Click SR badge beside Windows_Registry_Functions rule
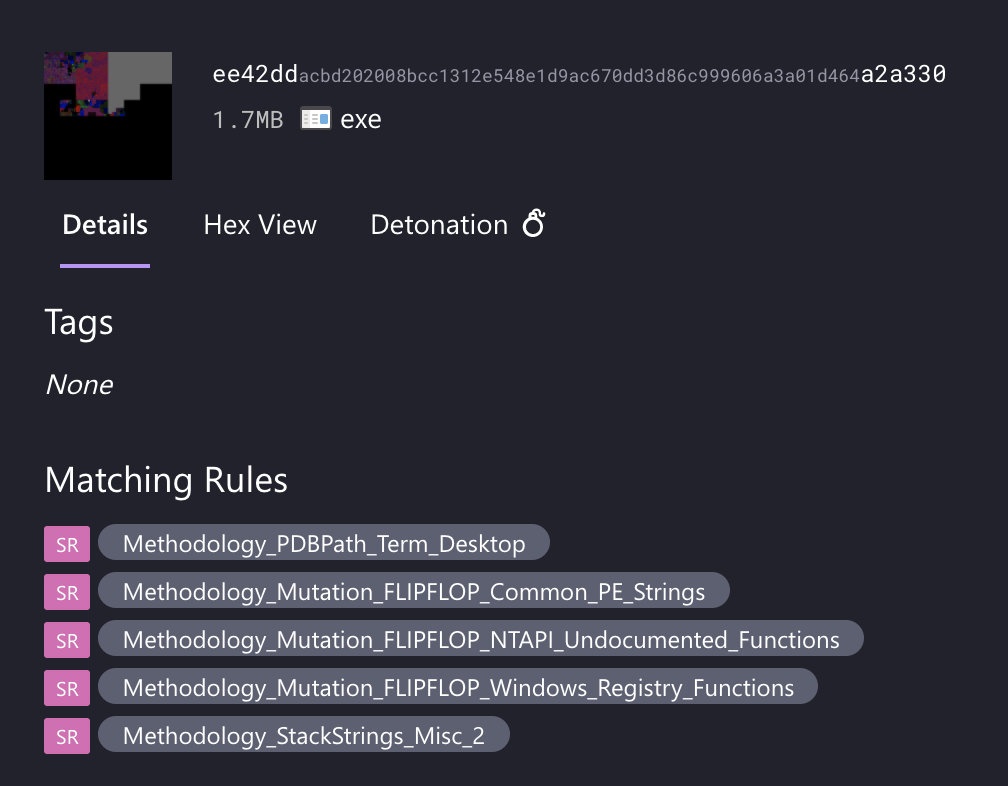Screen dimensions: 1008x786 (x=67, y=688)
